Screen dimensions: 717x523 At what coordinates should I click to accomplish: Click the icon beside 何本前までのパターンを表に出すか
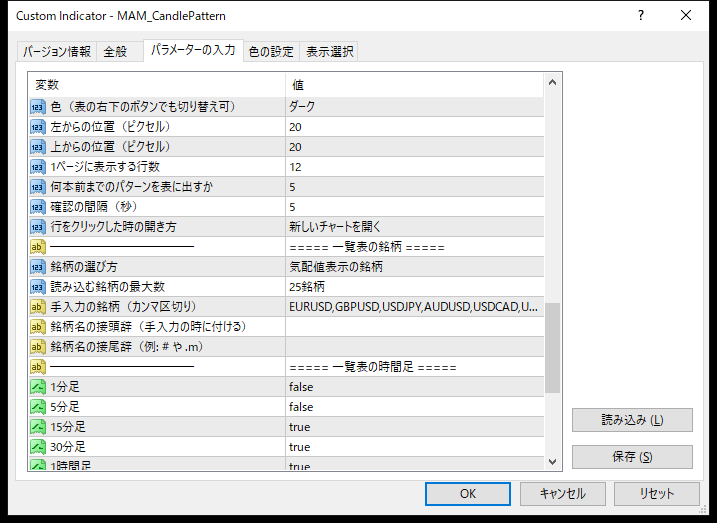[38, 187]
